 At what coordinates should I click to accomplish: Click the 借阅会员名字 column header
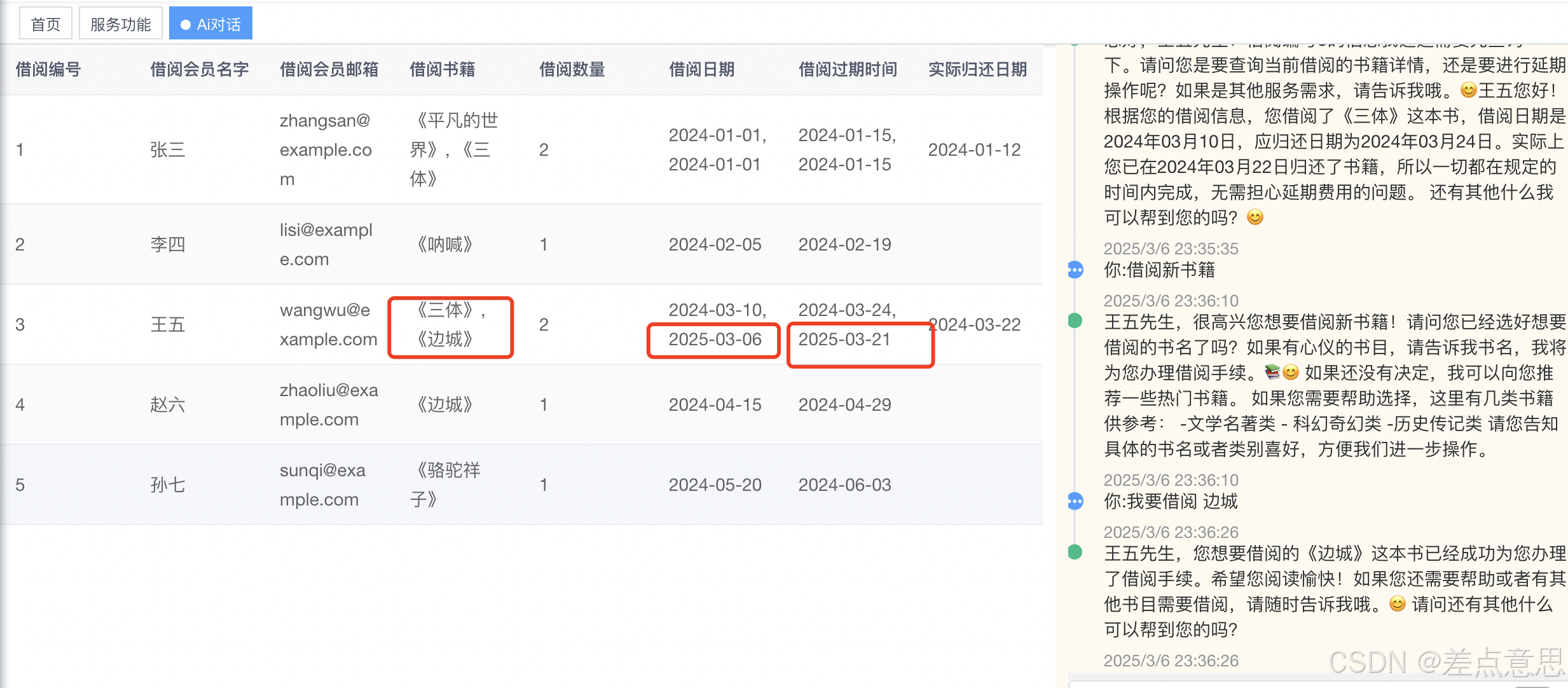tap(199, 69)
